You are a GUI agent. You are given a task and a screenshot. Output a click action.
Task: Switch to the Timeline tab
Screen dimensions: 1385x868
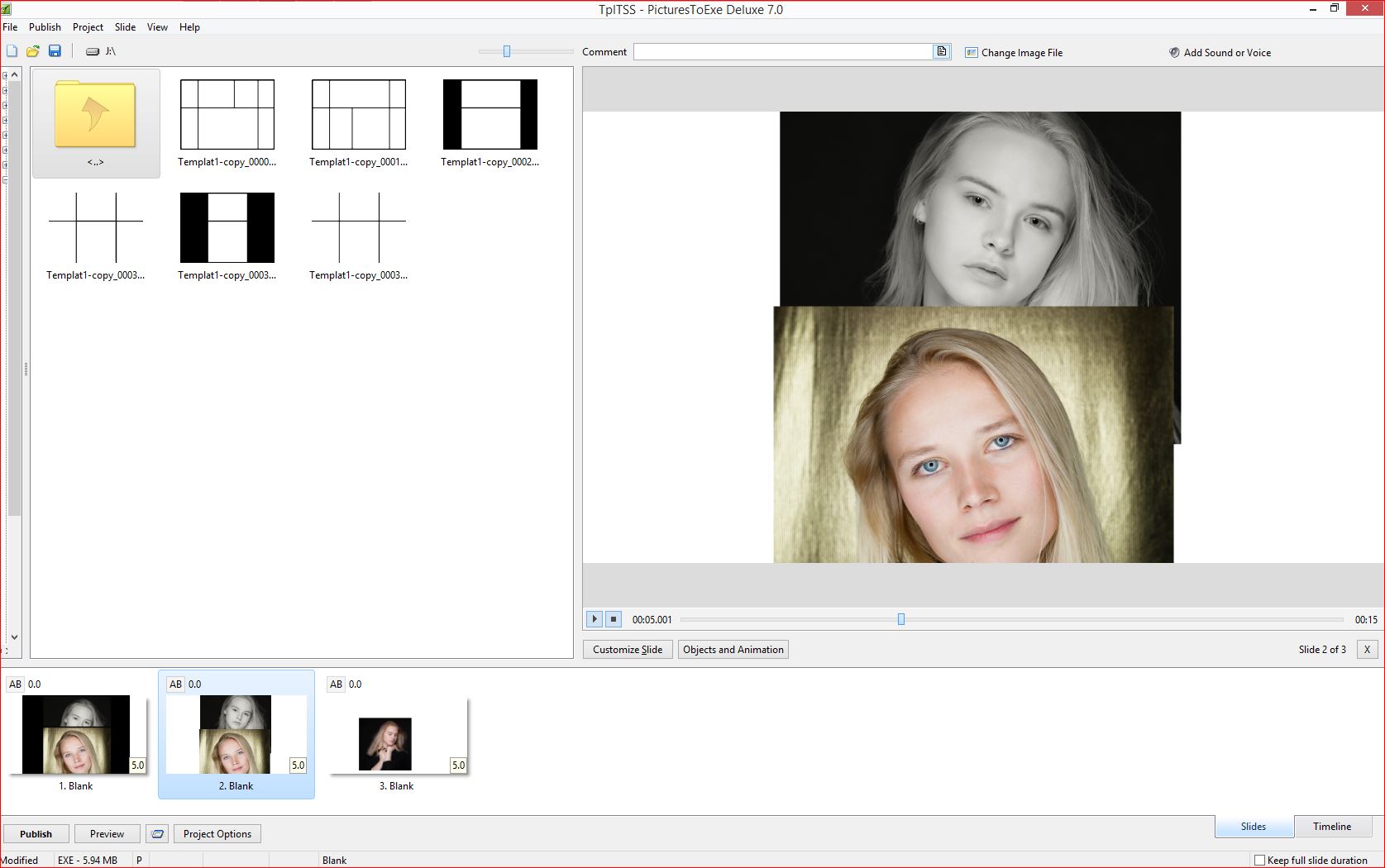tap(1331, 827)
